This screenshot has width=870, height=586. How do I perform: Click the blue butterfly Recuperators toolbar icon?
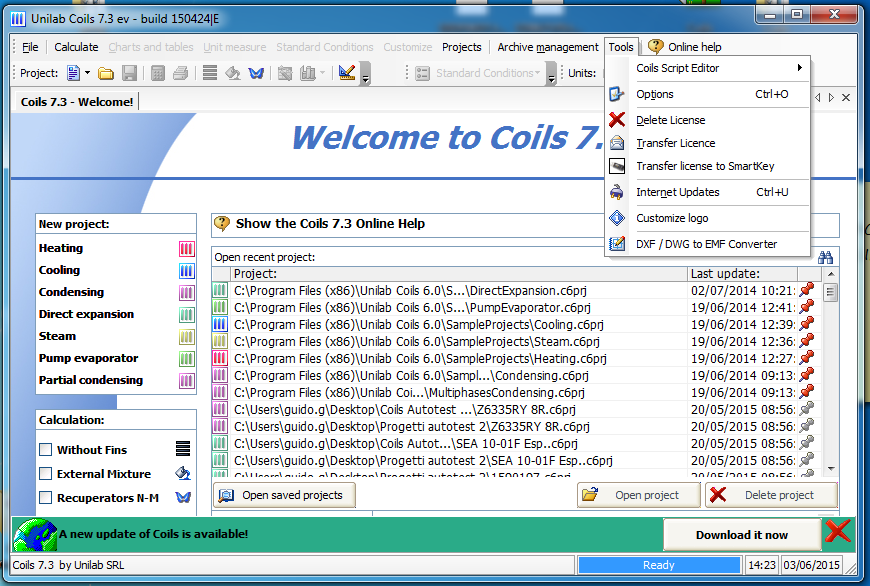click(256, 73)
